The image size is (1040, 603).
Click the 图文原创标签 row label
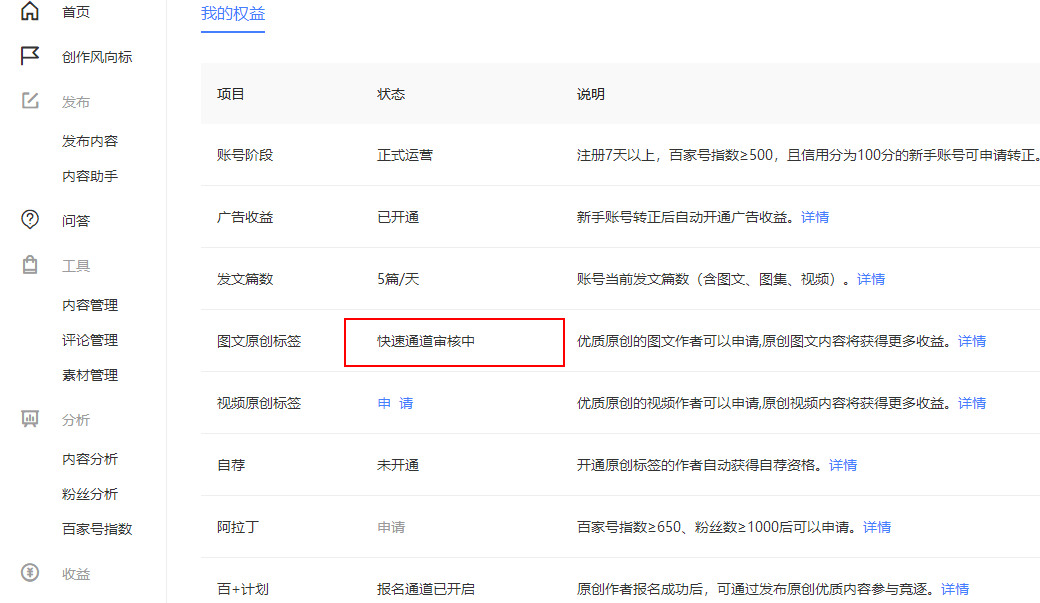click(259, 341)
